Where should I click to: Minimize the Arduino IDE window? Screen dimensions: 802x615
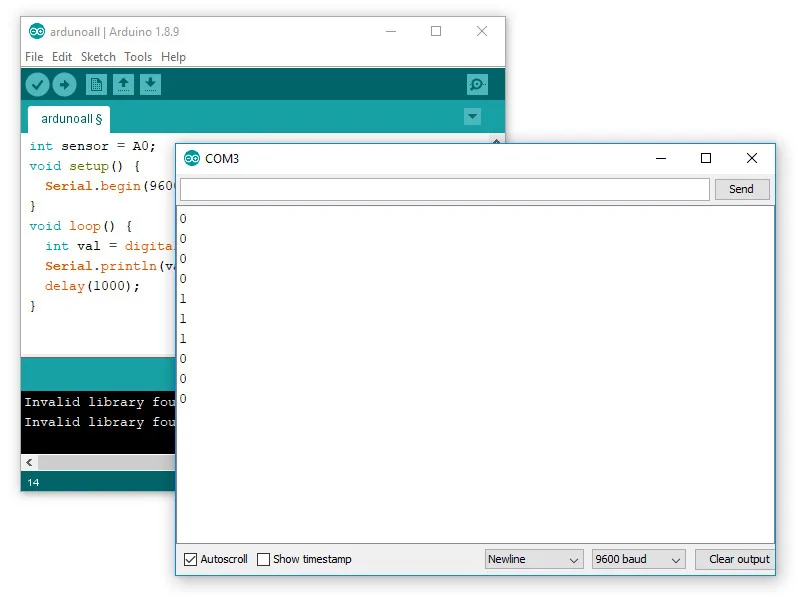(391, 31)
